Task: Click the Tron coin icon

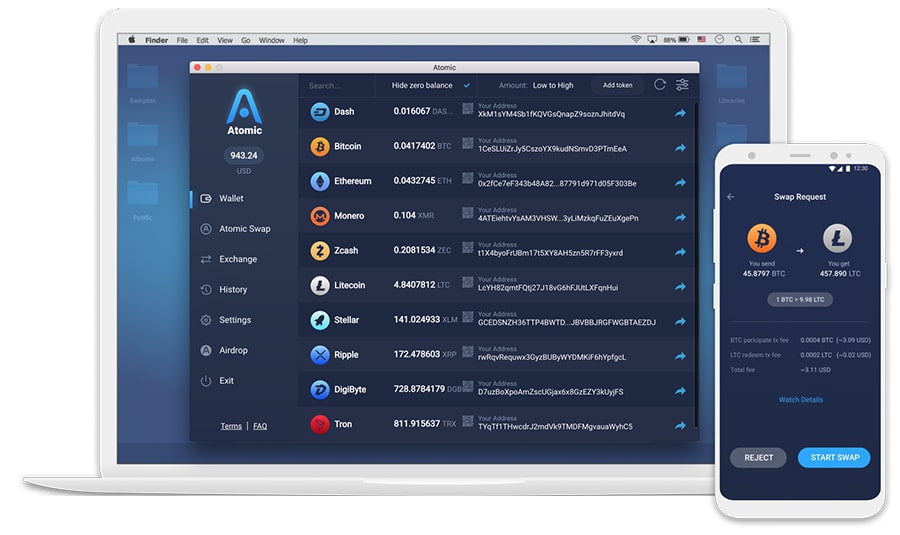Action: click(x=320, y=424)
